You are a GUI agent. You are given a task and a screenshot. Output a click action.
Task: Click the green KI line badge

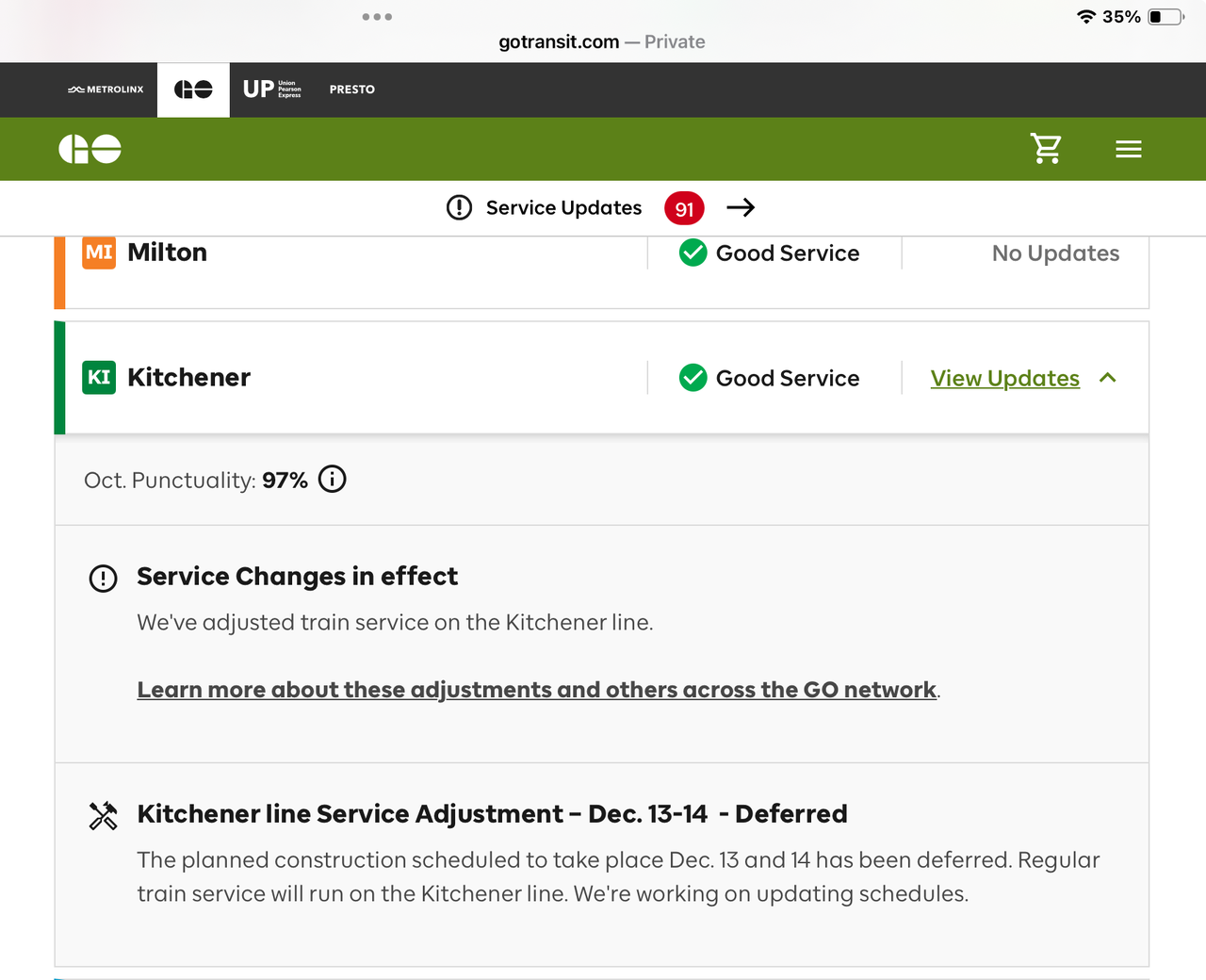pos(99,377)
